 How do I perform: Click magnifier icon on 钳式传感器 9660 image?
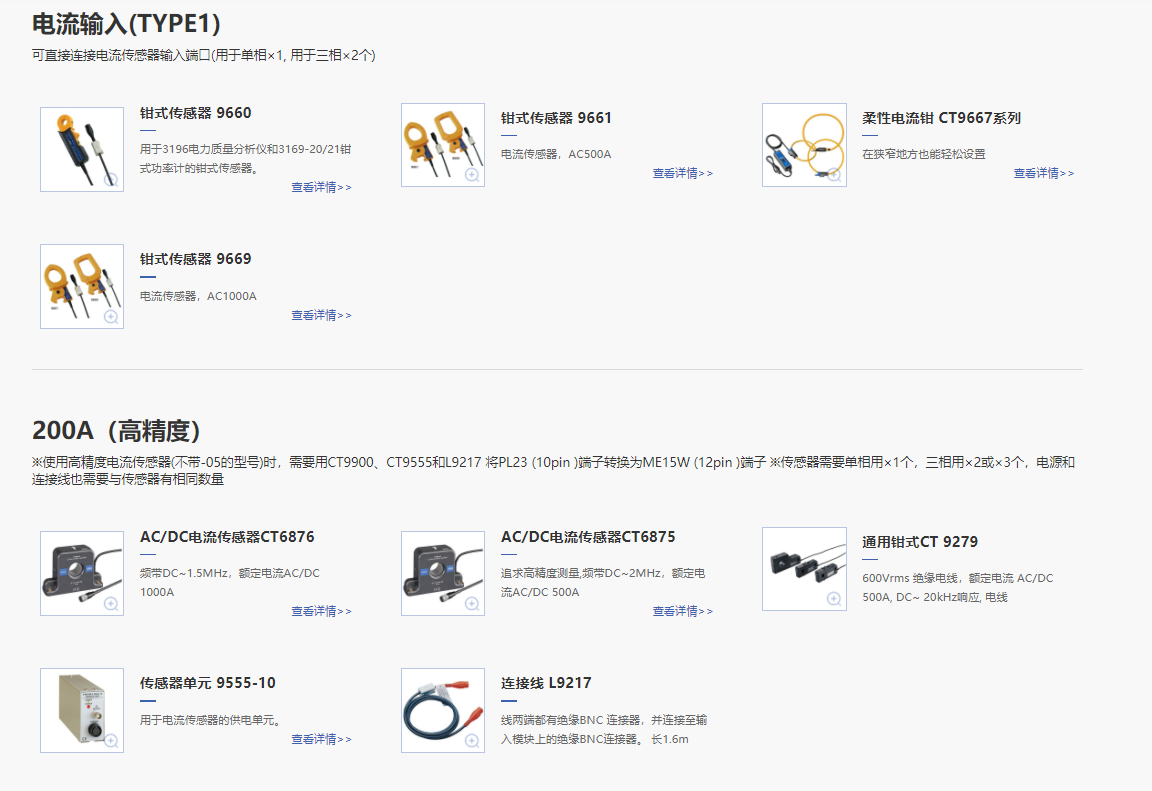coord(111,180)
